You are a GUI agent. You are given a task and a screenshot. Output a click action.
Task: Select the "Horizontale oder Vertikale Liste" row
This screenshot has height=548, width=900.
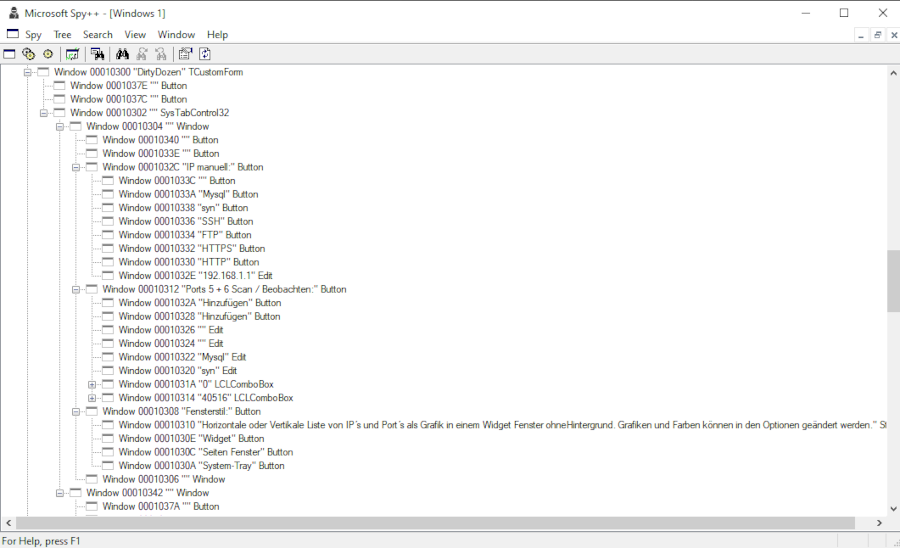(x=502, y=425)
